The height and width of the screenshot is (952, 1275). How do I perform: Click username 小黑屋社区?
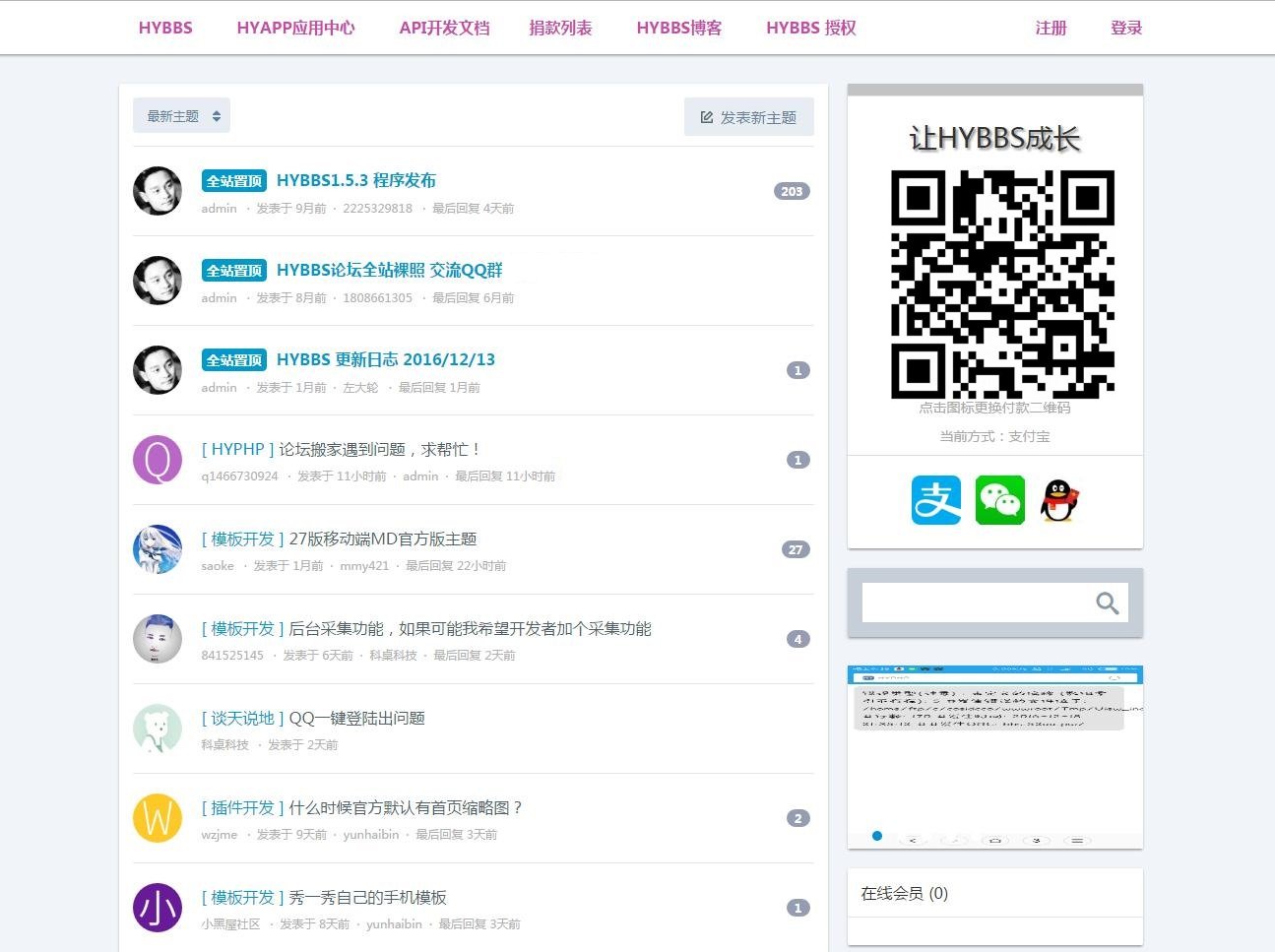[231, 924]
